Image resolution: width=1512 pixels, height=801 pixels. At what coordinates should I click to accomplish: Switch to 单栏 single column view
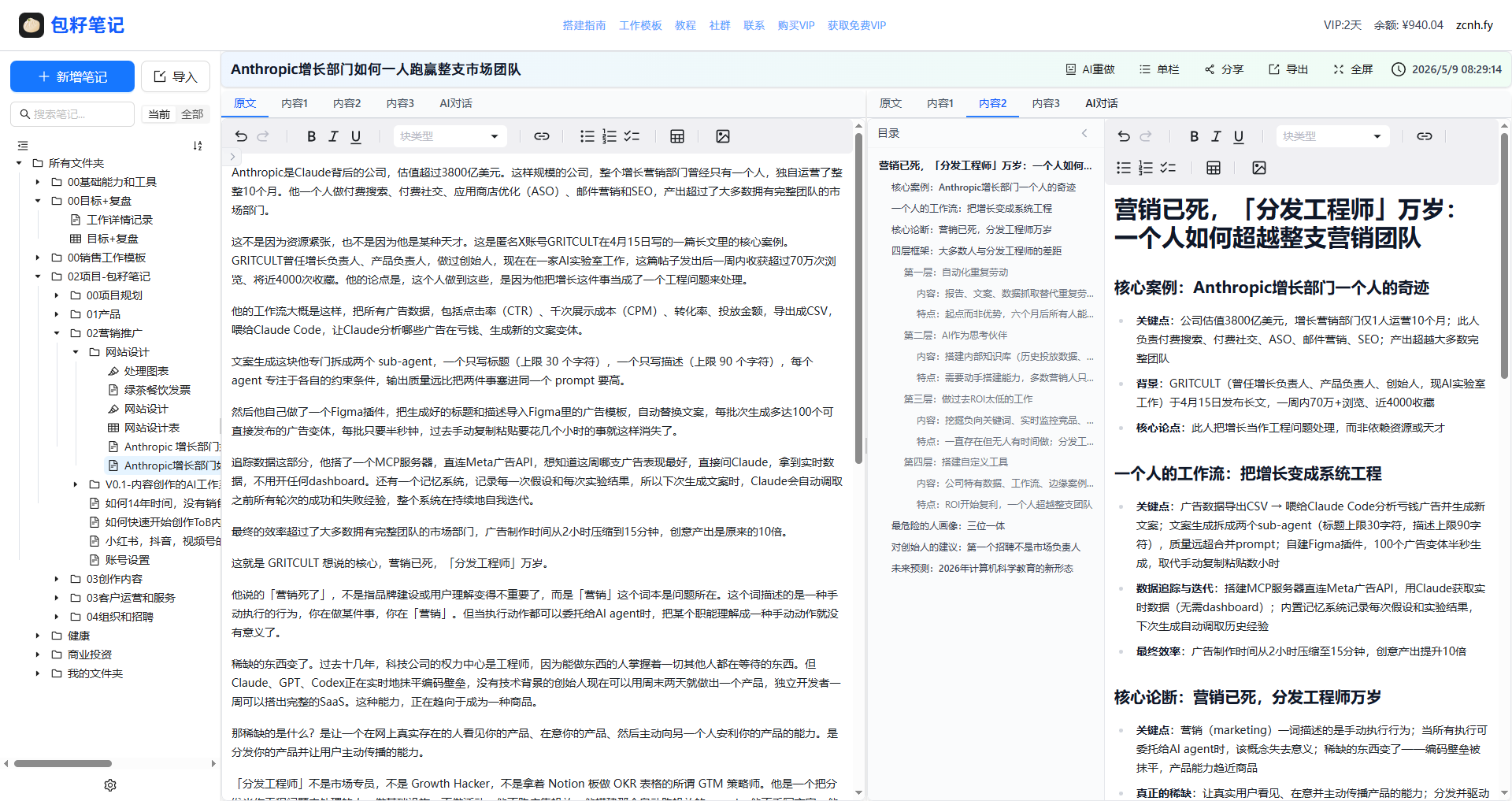[x=1159, y=69]
